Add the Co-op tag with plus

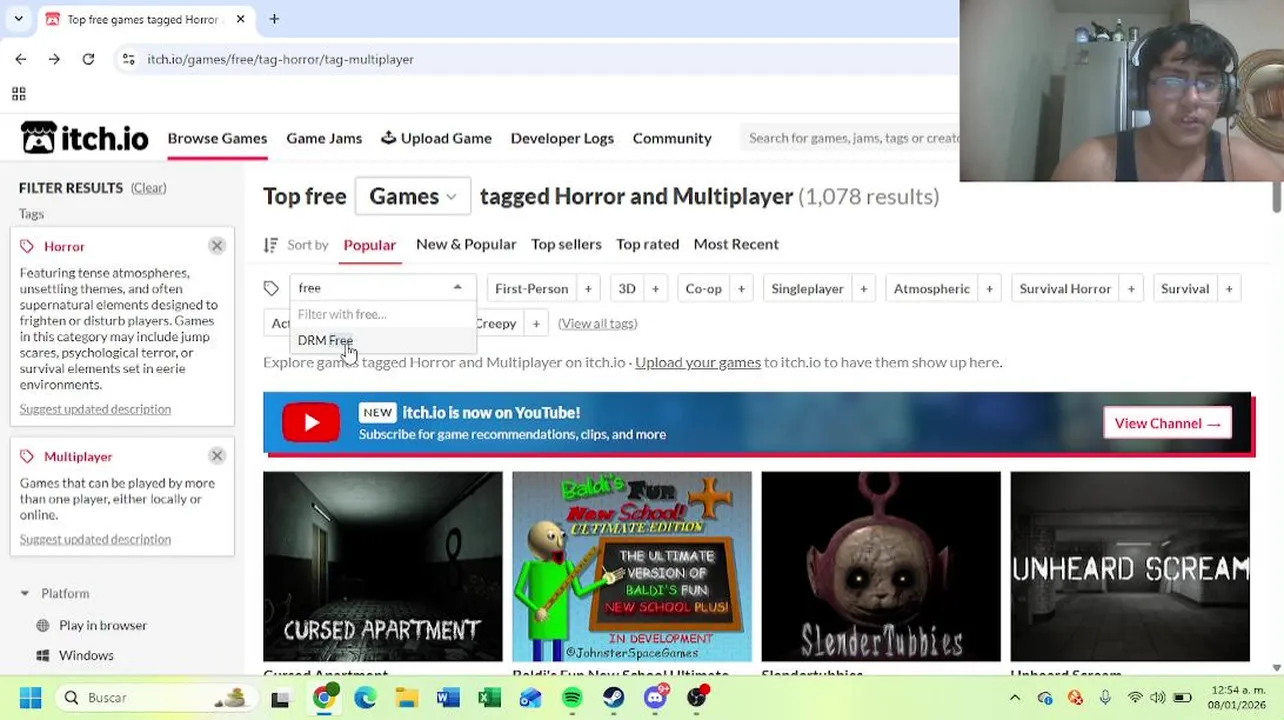[x=741, y=289]
